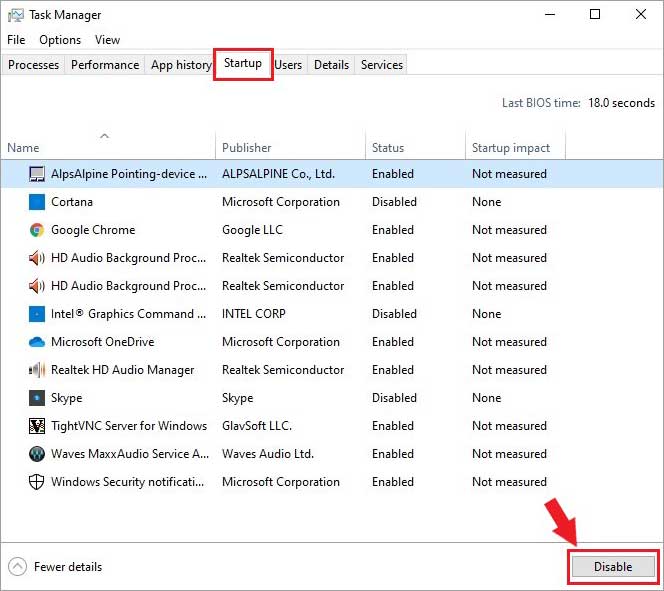The height and width of the screenshot is (591, 664).
Task: Select TightVNC Server for Windows name
Action: click(129, 426)
